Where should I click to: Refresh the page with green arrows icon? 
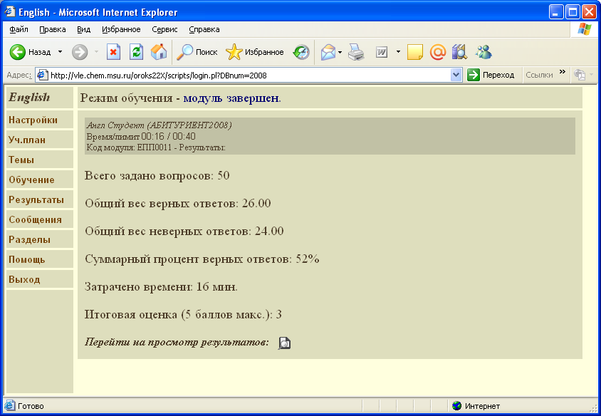136,52
